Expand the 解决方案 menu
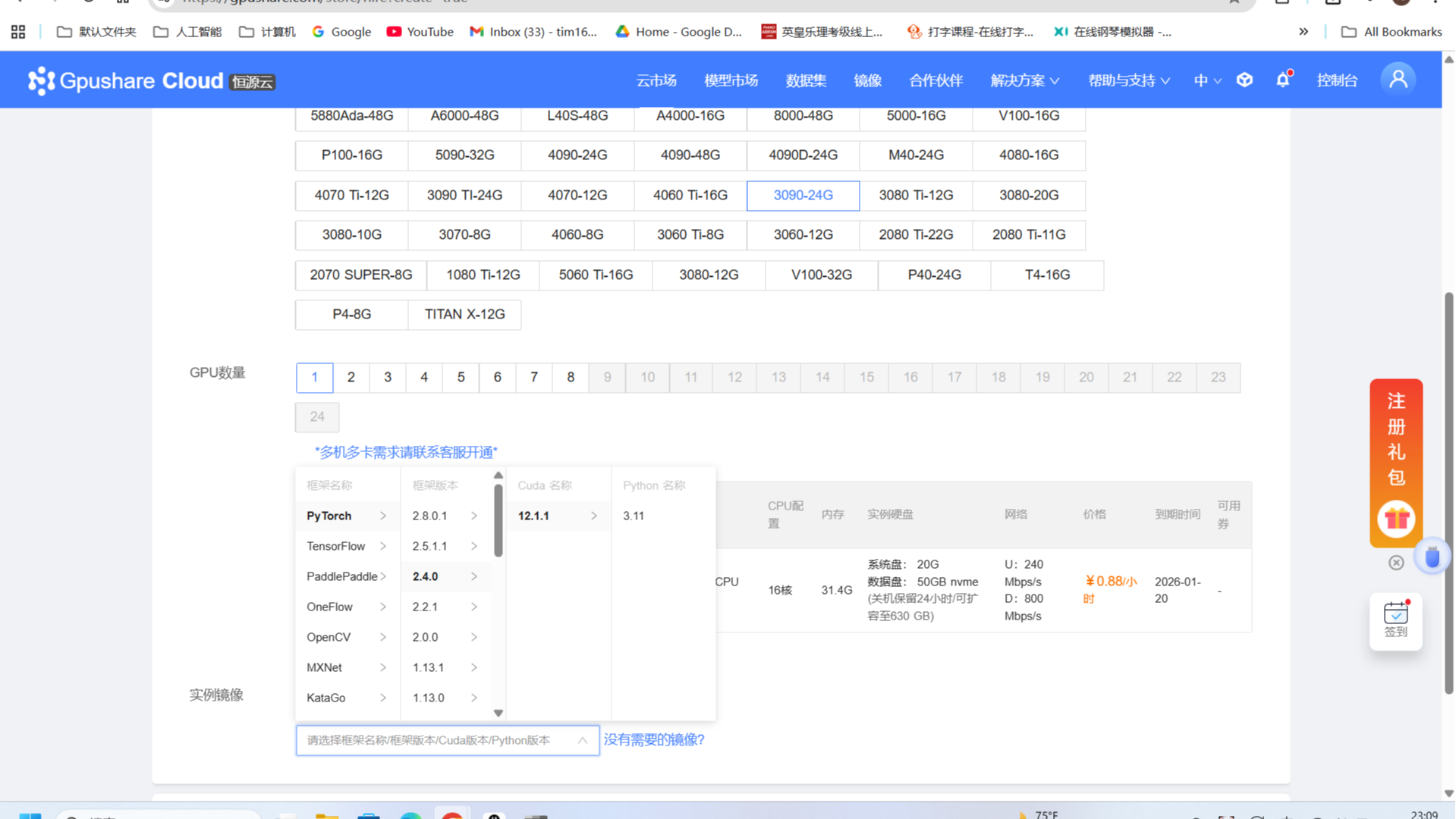The height and width of the screenshot is (819, 1456). pyautogui.click(x=1024, y=80)
